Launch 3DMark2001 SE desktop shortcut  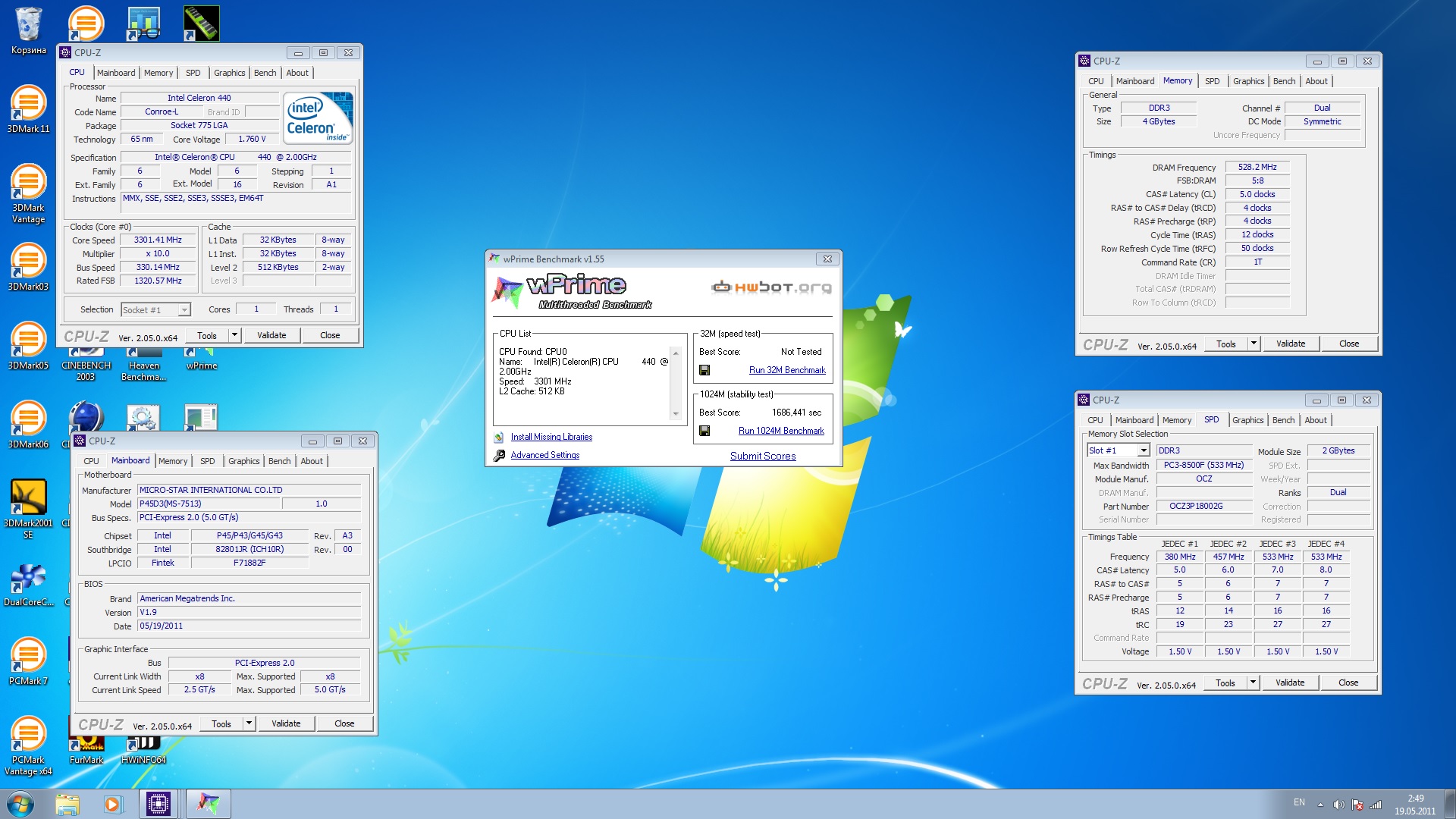point(28,508)
